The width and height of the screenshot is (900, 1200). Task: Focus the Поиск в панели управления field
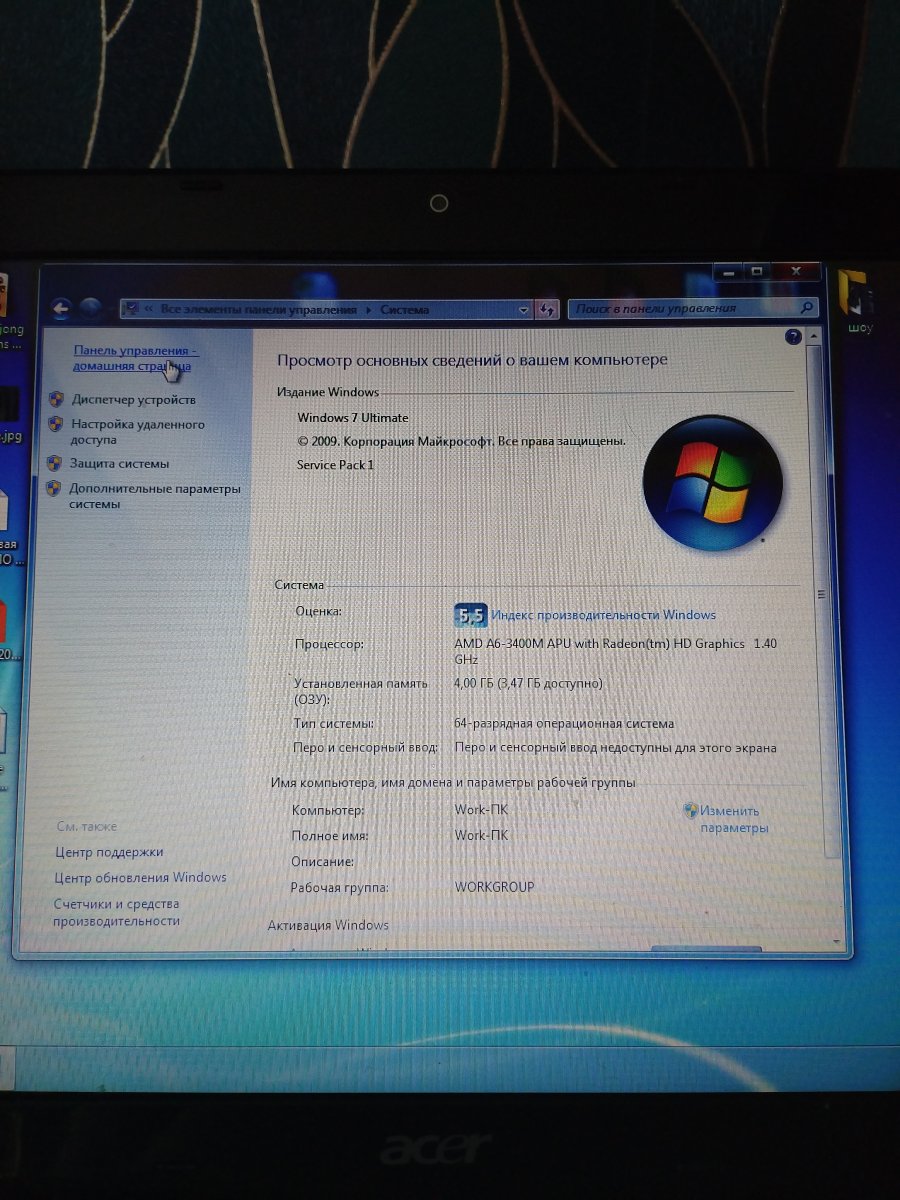pyautogui.click(x=684, y=308)
